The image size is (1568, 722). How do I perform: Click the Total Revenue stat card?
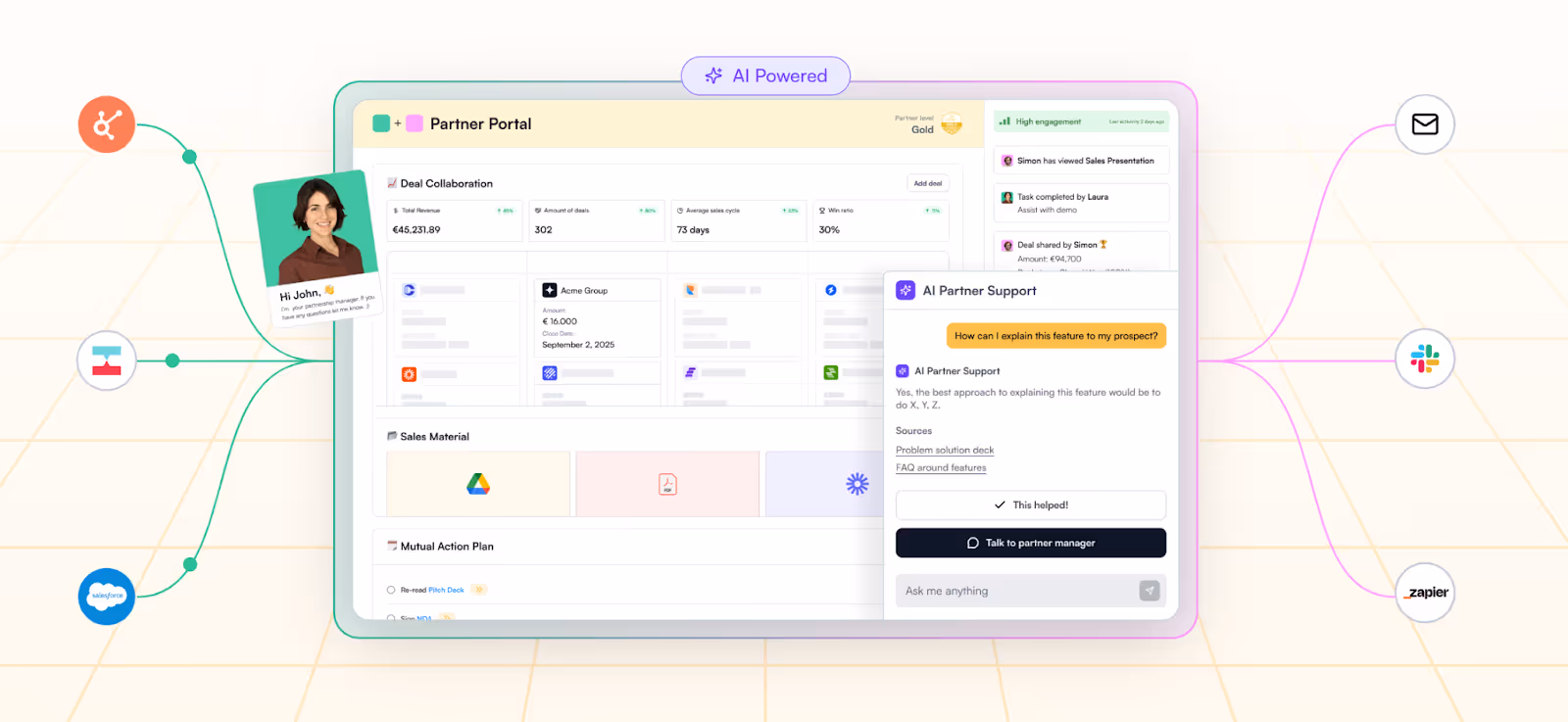(x=455, y=220)
